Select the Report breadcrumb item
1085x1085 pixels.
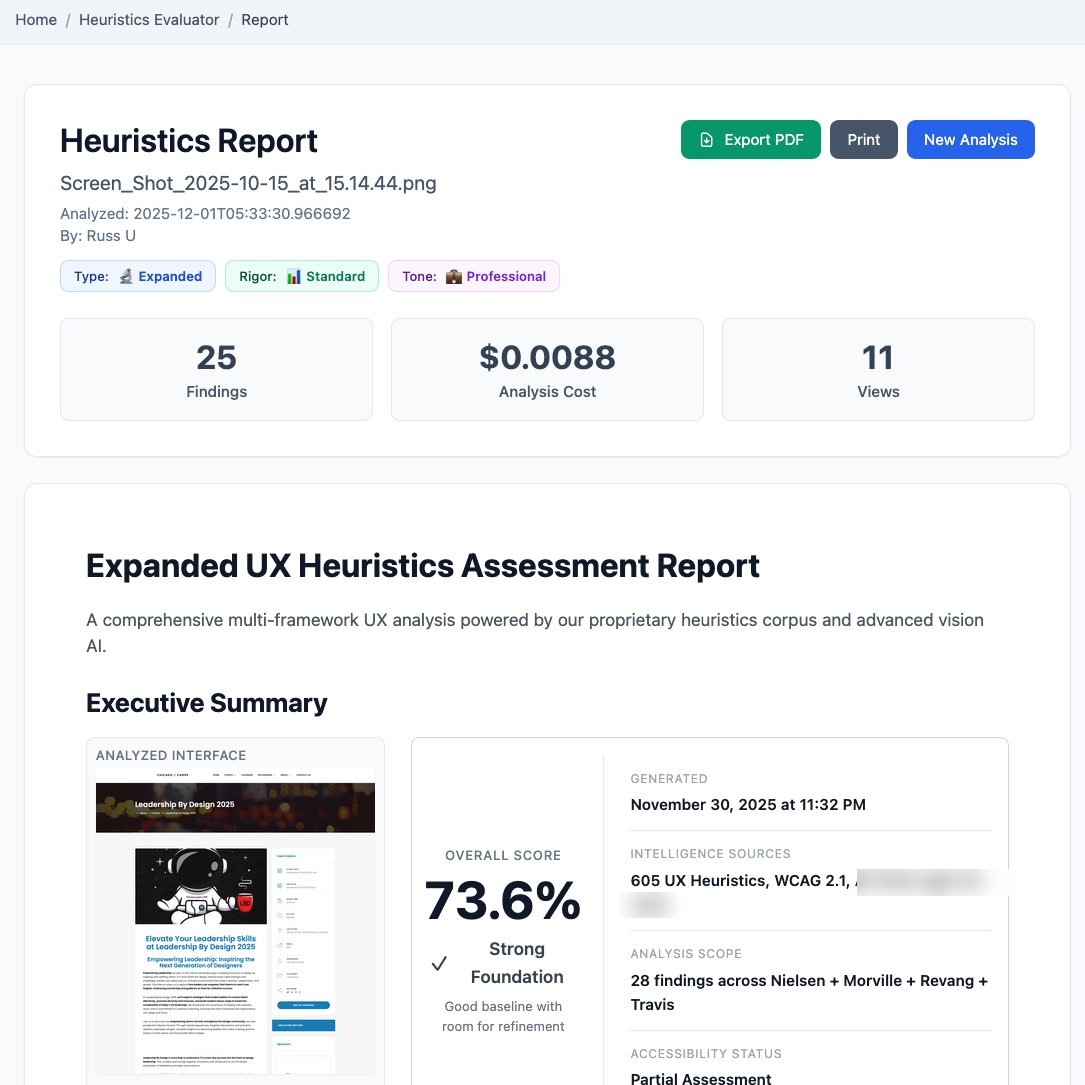(x=264, y=19)
